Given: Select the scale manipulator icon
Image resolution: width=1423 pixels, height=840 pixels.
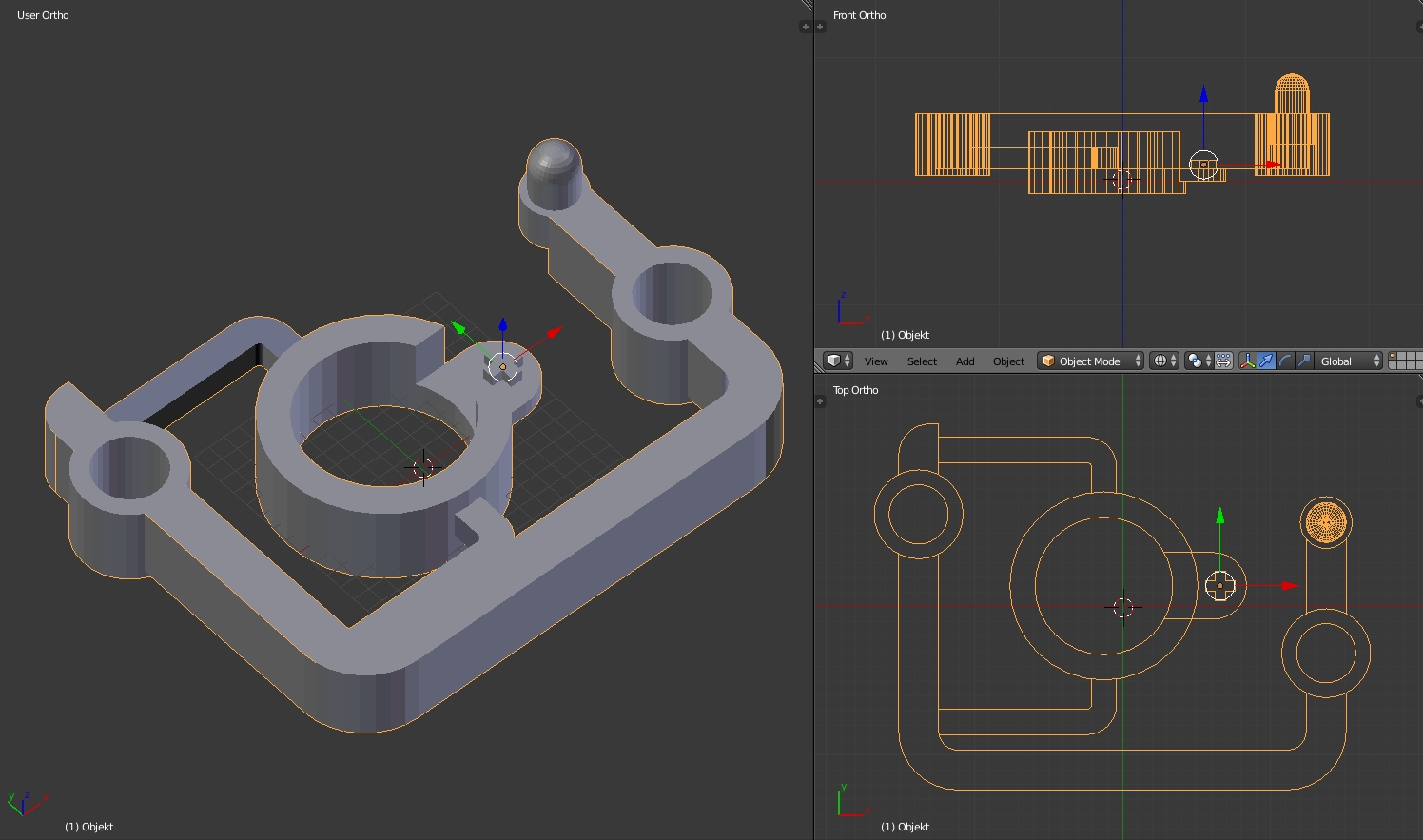Looking at the screenshot, I should 1304,361.
